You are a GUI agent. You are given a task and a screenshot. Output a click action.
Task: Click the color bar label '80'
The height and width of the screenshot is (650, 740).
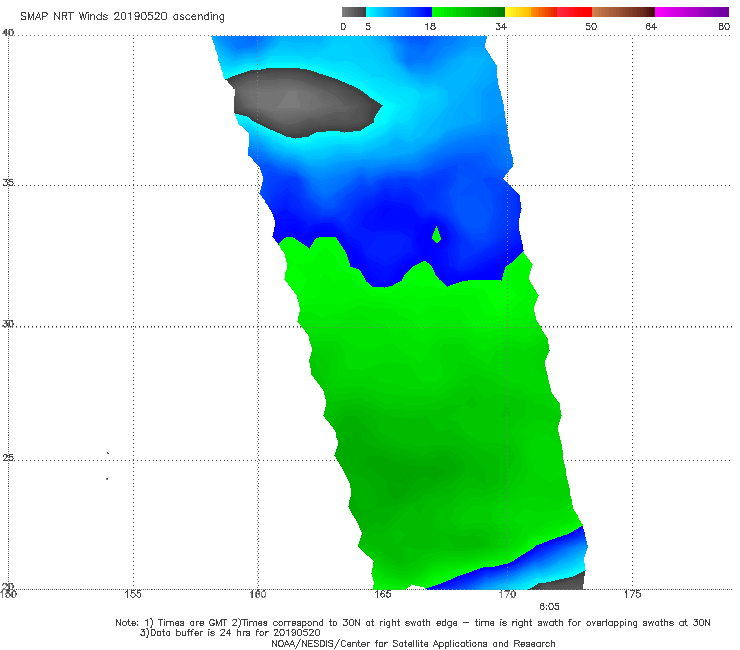[724, 26]
